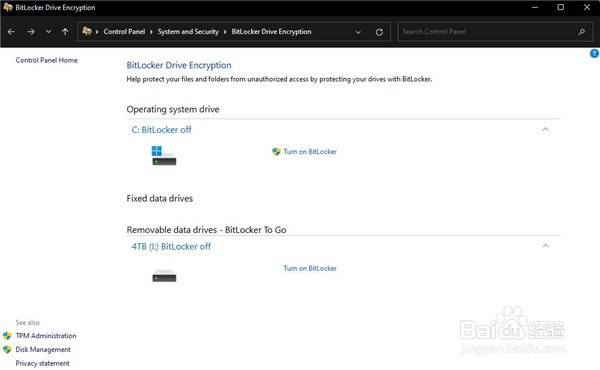
Task: Minimize the BitLocker window
Action: (x=535, y=7)
